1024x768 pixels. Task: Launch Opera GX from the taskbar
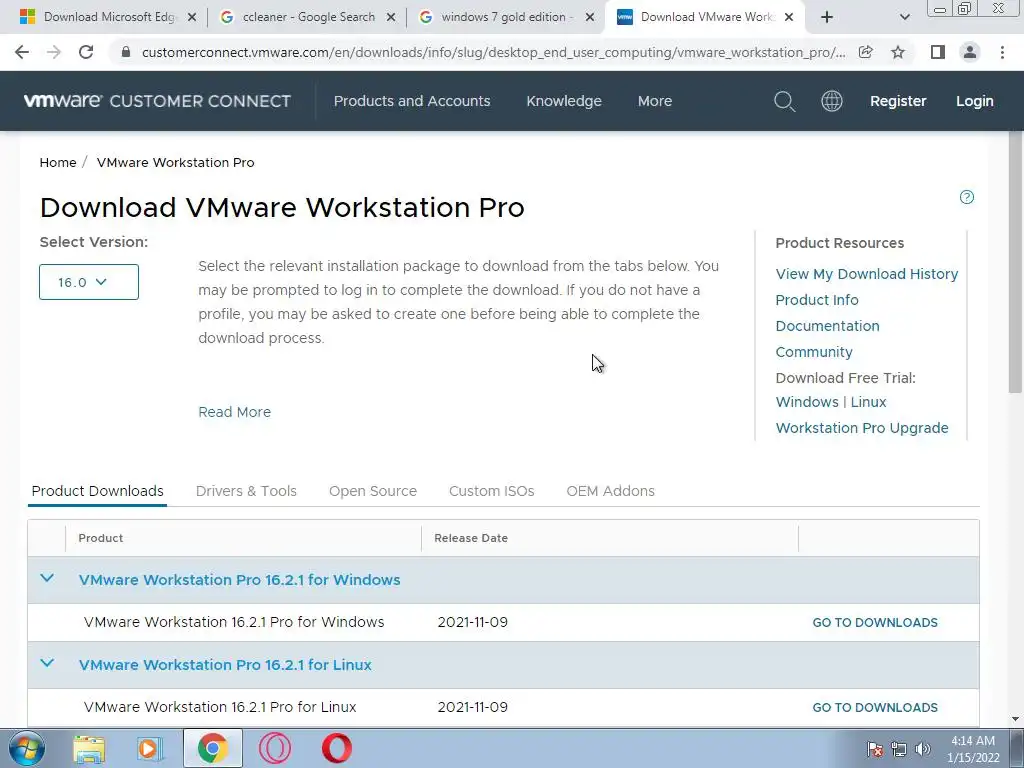[275, 748]
